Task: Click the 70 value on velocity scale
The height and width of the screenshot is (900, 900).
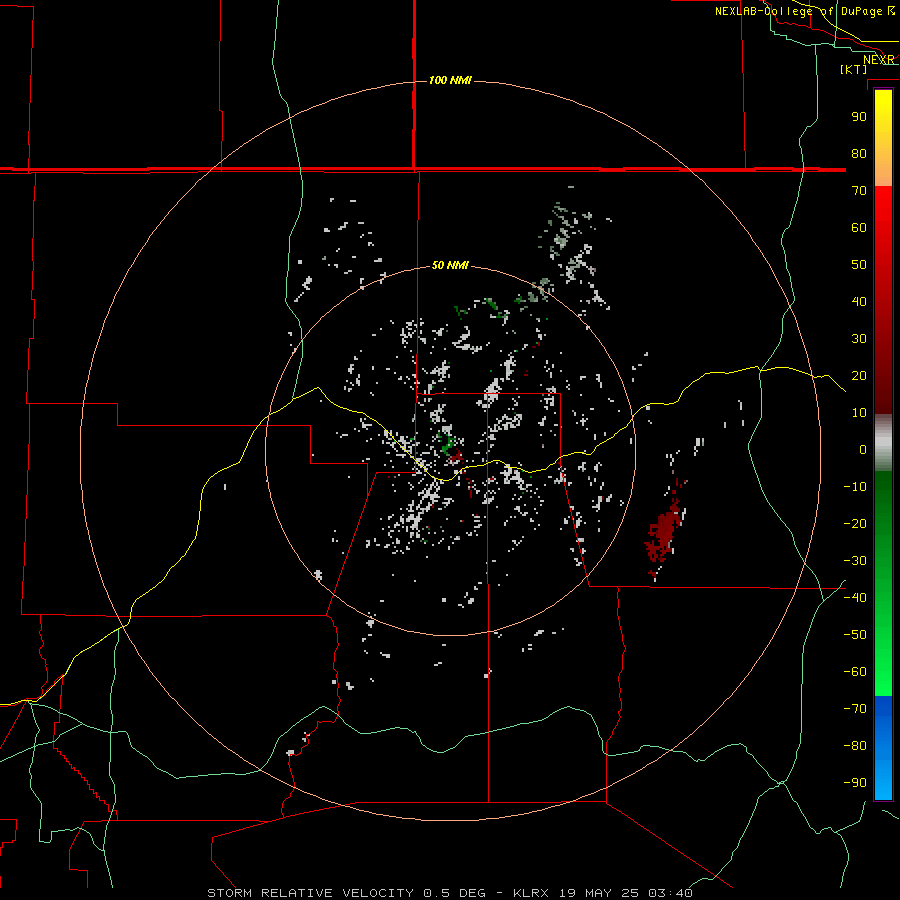Action: [x=859, y=191]
